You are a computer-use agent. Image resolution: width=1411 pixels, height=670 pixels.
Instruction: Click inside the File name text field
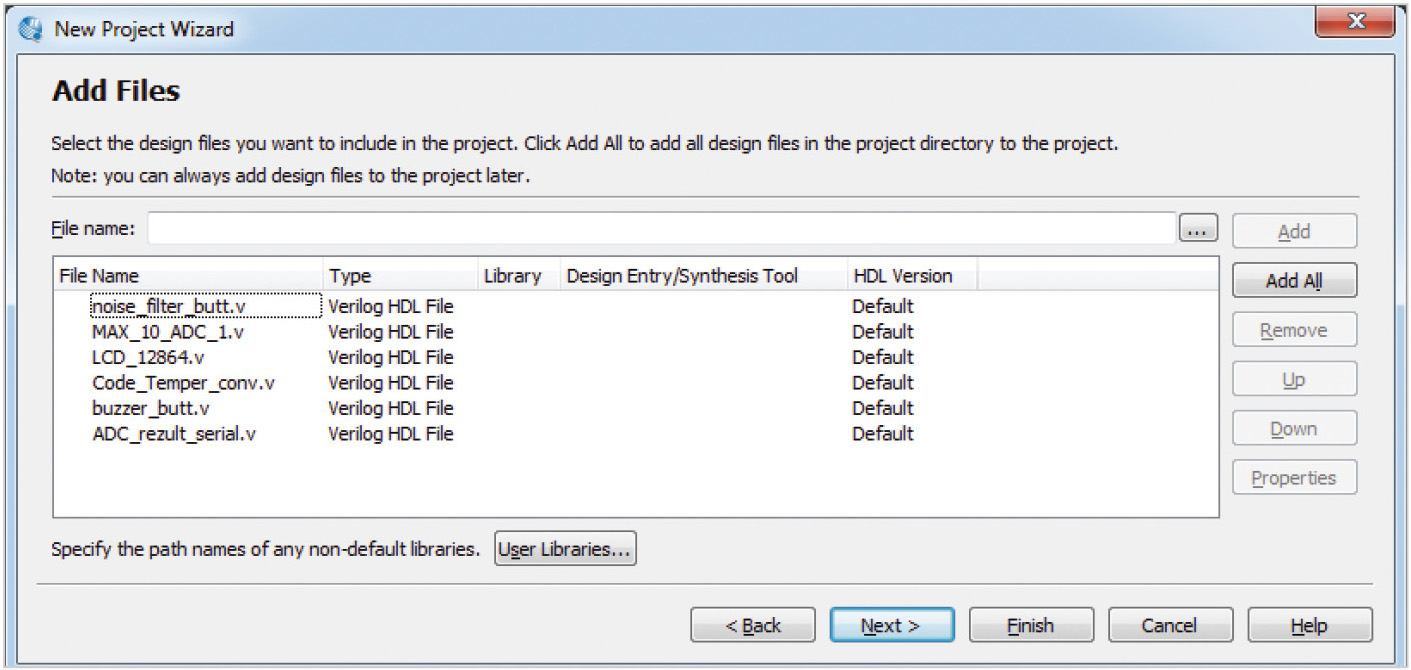[x=660, y=229]
